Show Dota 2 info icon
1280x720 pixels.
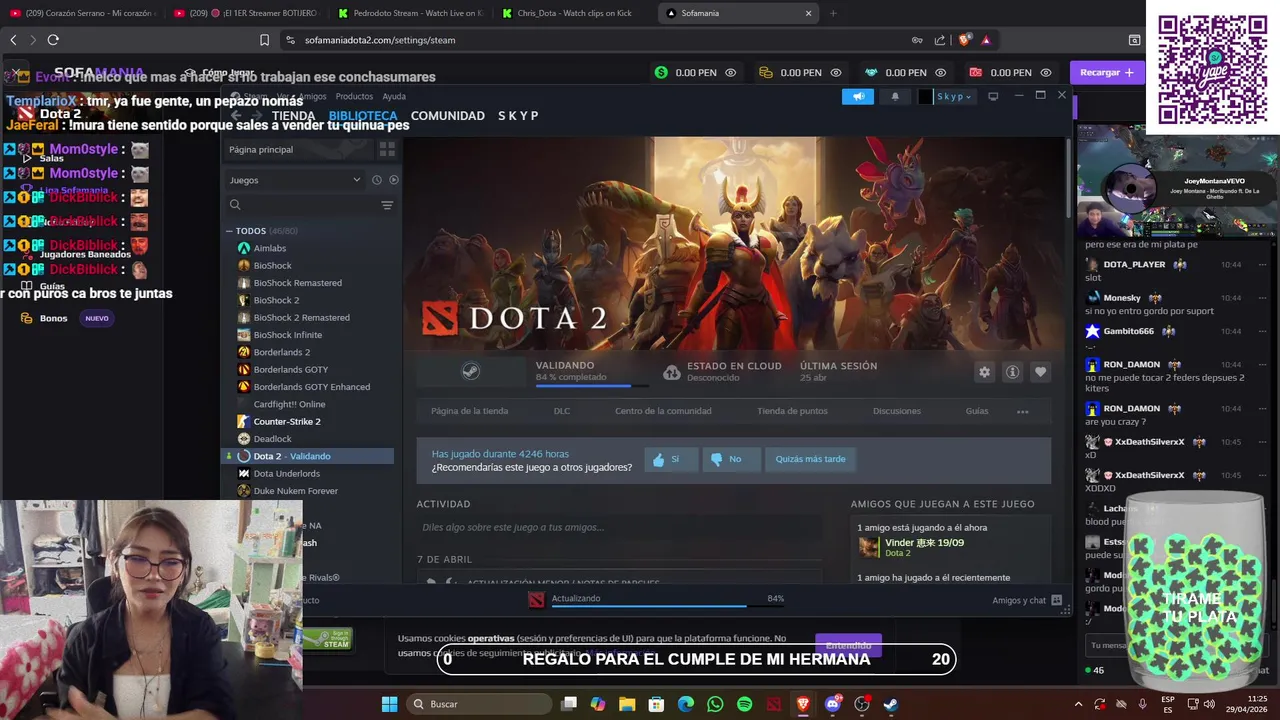[x=1012, y=372]
